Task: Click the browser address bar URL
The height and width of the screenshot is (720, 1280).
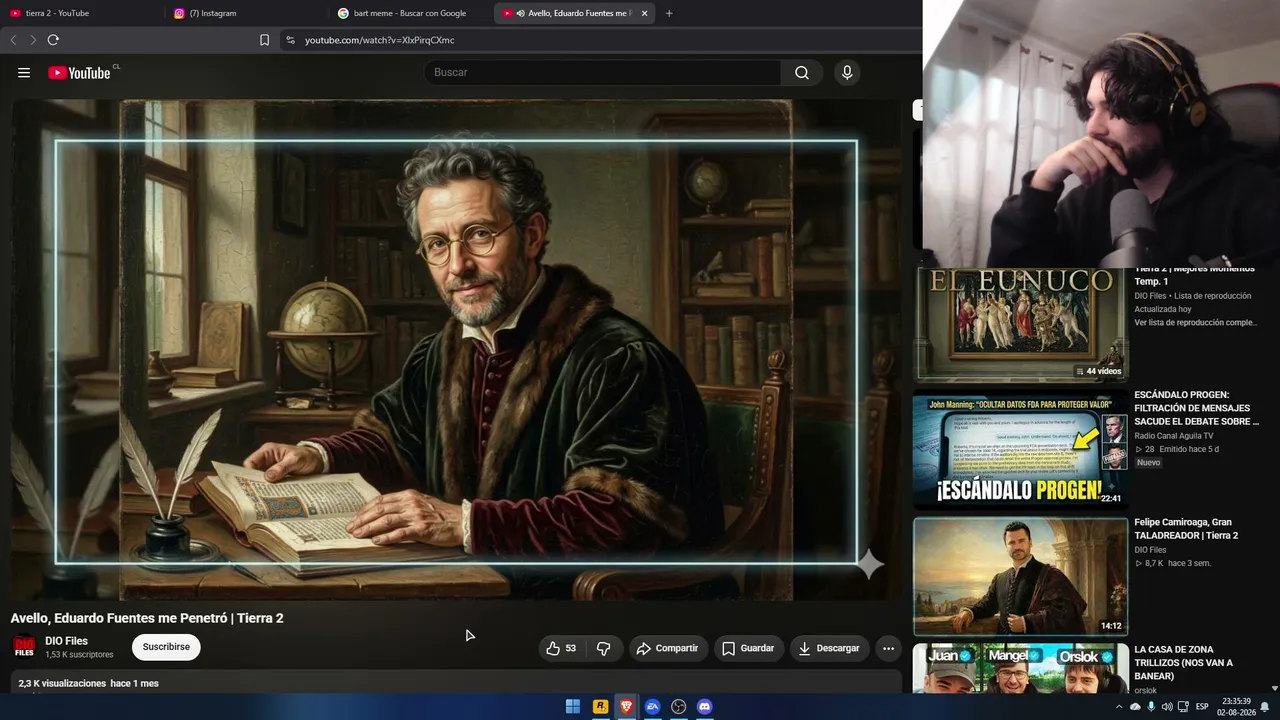Action: point(380,40)
